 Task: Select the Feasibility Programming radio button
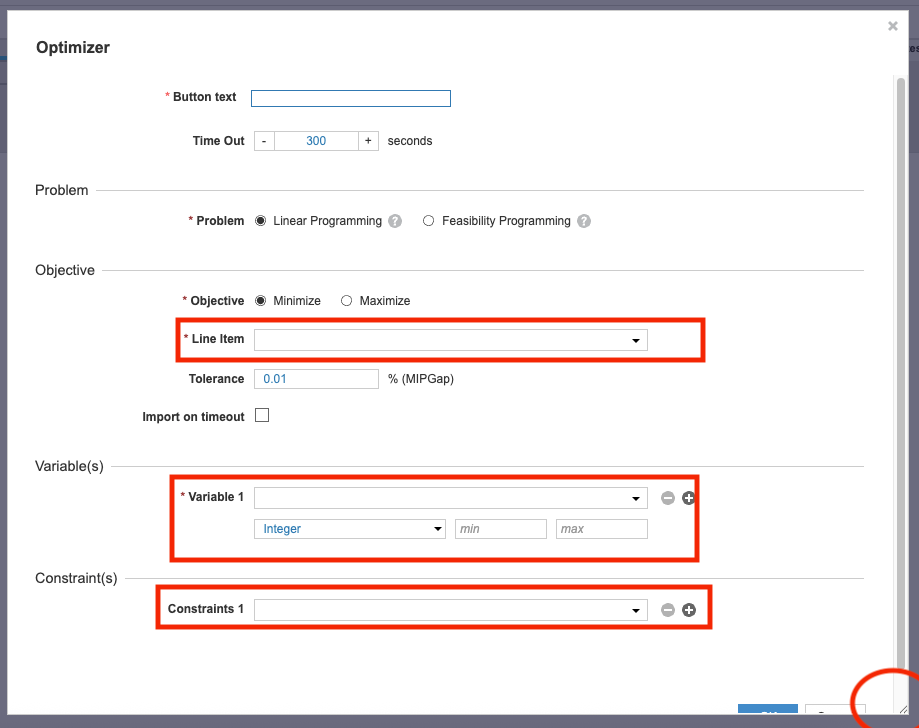429,221
